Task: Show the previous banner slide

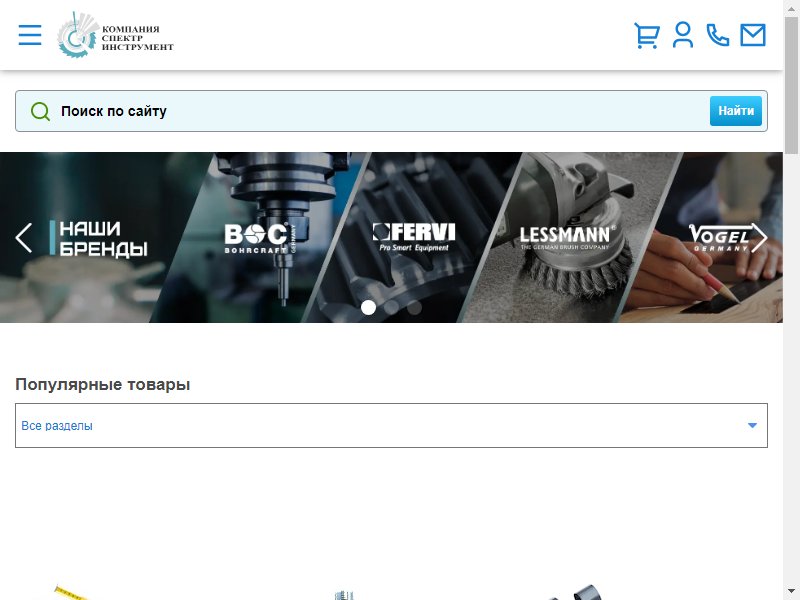Action: click(x=23, y=238)
